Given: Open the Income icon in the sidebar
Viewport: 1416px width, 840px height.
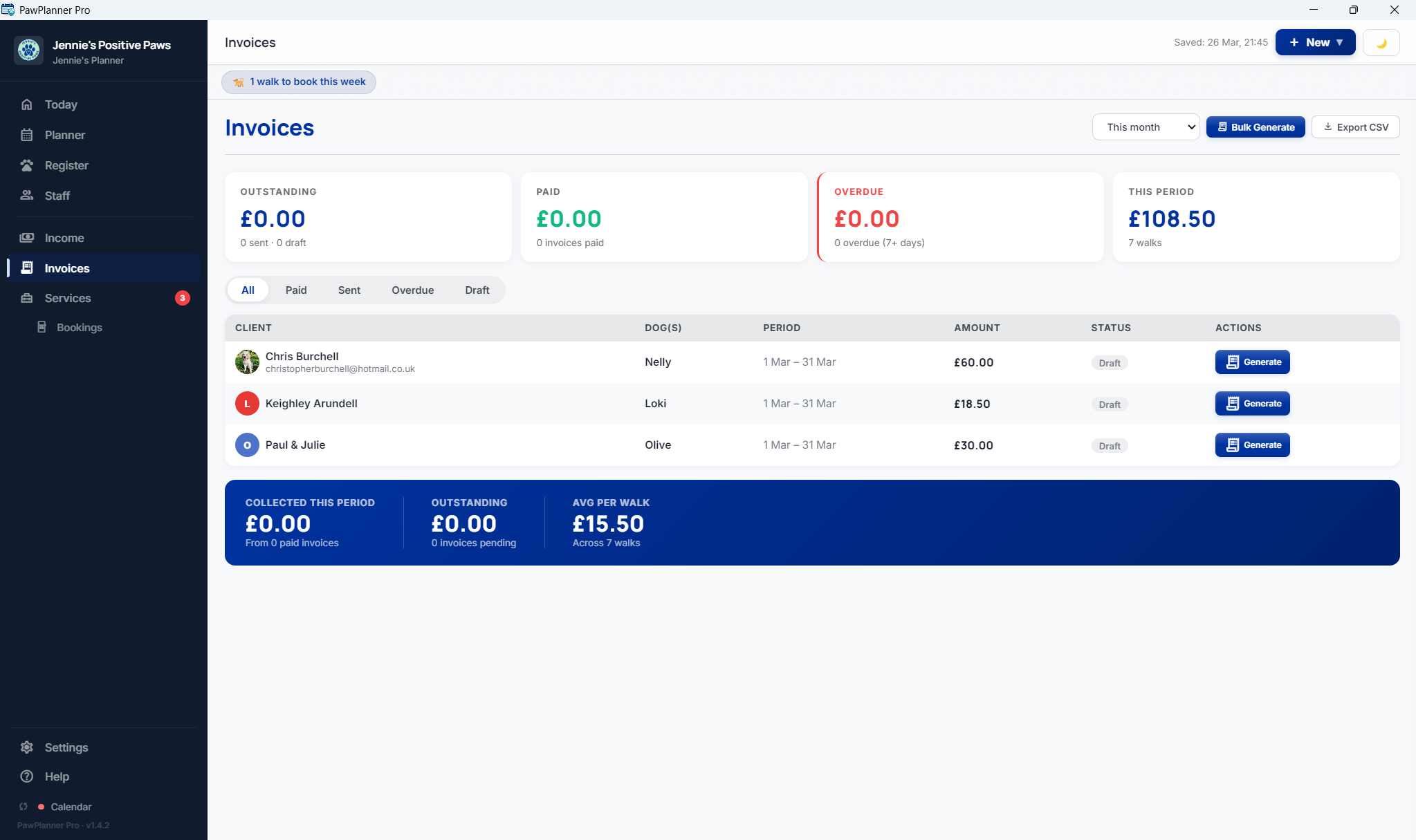Looking at the screenshot, I should tap(26, 237).
